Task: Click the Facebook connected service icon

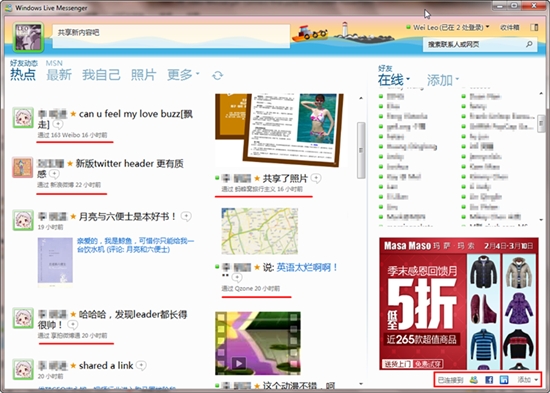Action: pos(489,380)
